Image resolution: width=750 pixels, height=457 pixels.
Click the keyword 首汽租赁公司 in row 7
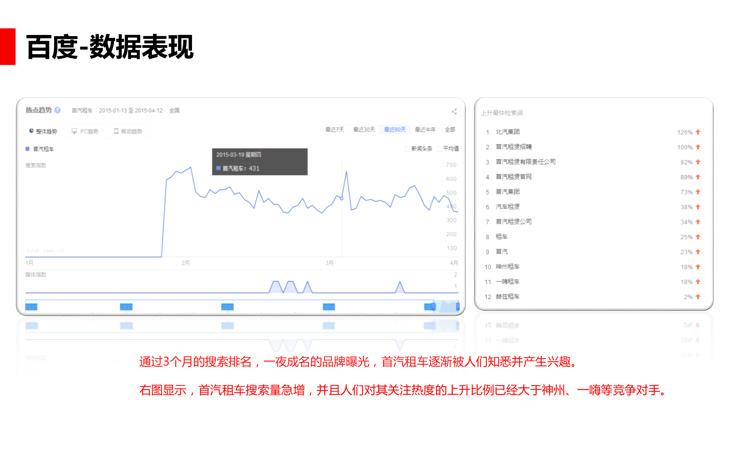click(514, 222)
